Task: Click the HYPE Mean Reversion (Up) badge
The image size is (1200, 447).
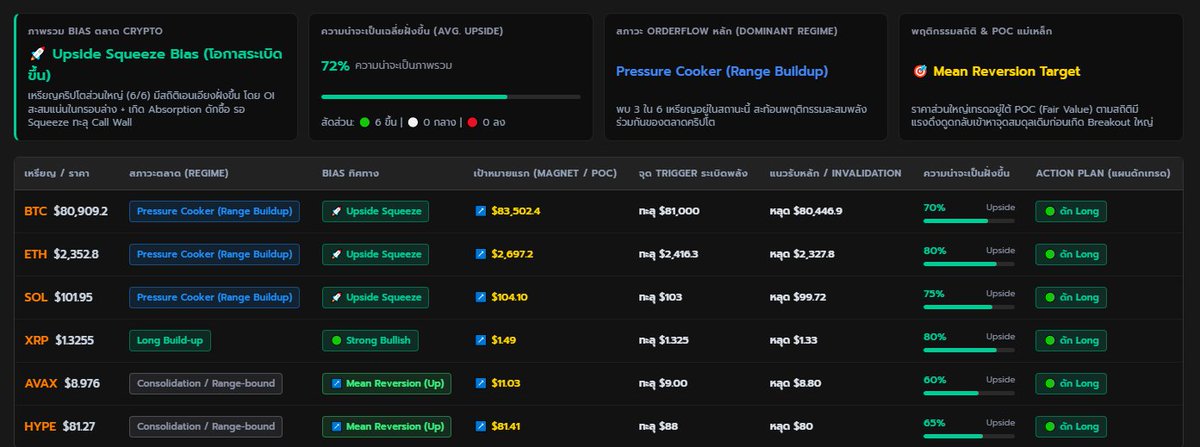Action: click(x=387, y=426)
